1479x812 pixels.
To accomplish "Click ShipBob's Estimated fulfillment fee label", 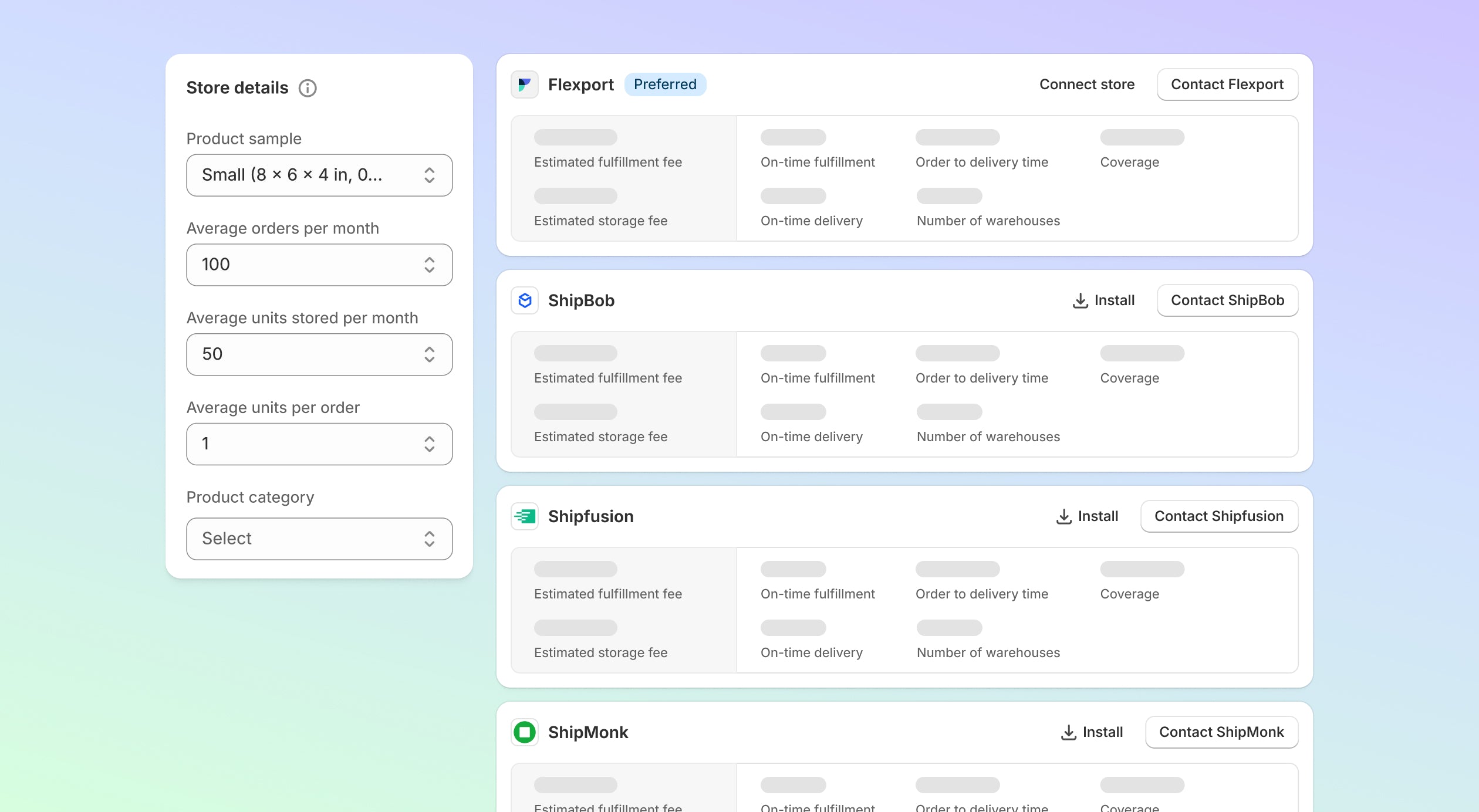I will (x=607, y=378).
